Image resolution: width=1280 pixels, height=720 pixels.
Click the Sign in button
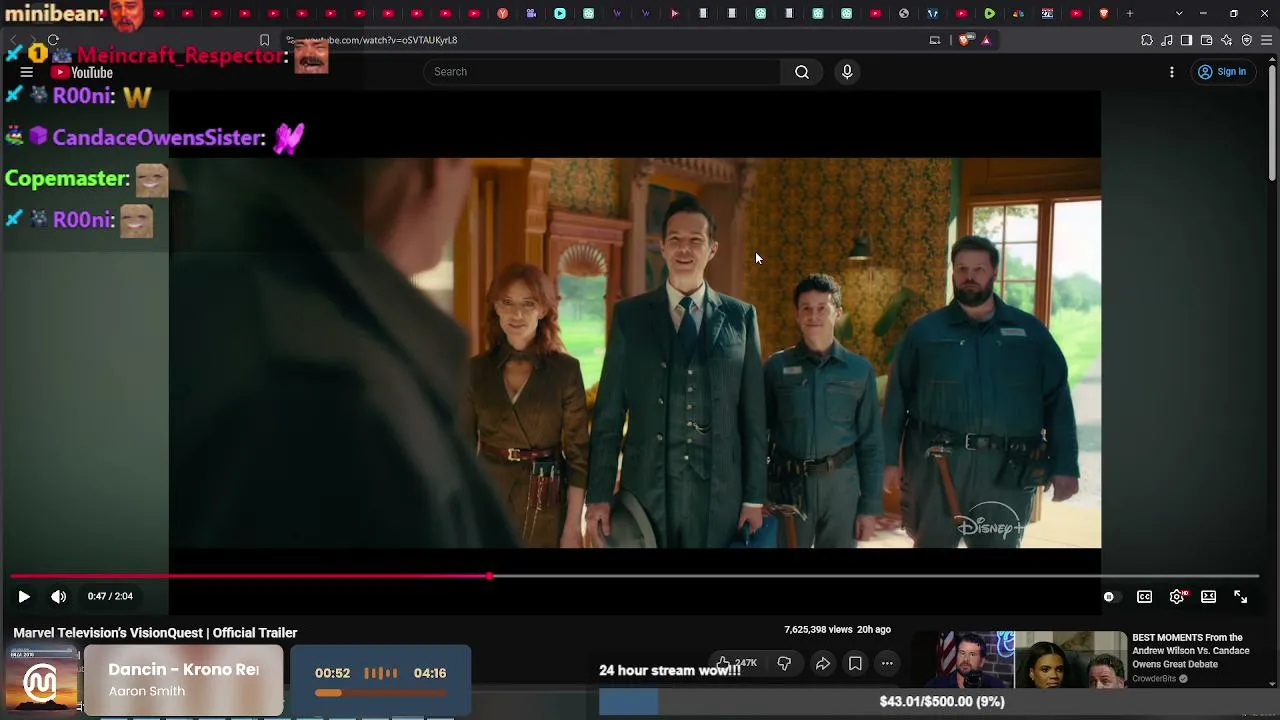click(1222, 72)
